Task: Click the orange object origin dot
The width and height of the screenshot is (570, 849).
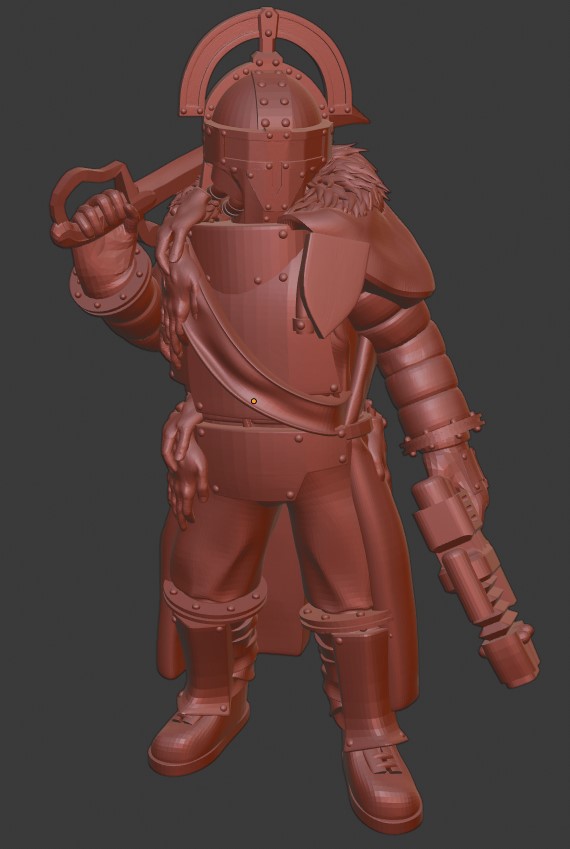Action: tap(254, 401)
